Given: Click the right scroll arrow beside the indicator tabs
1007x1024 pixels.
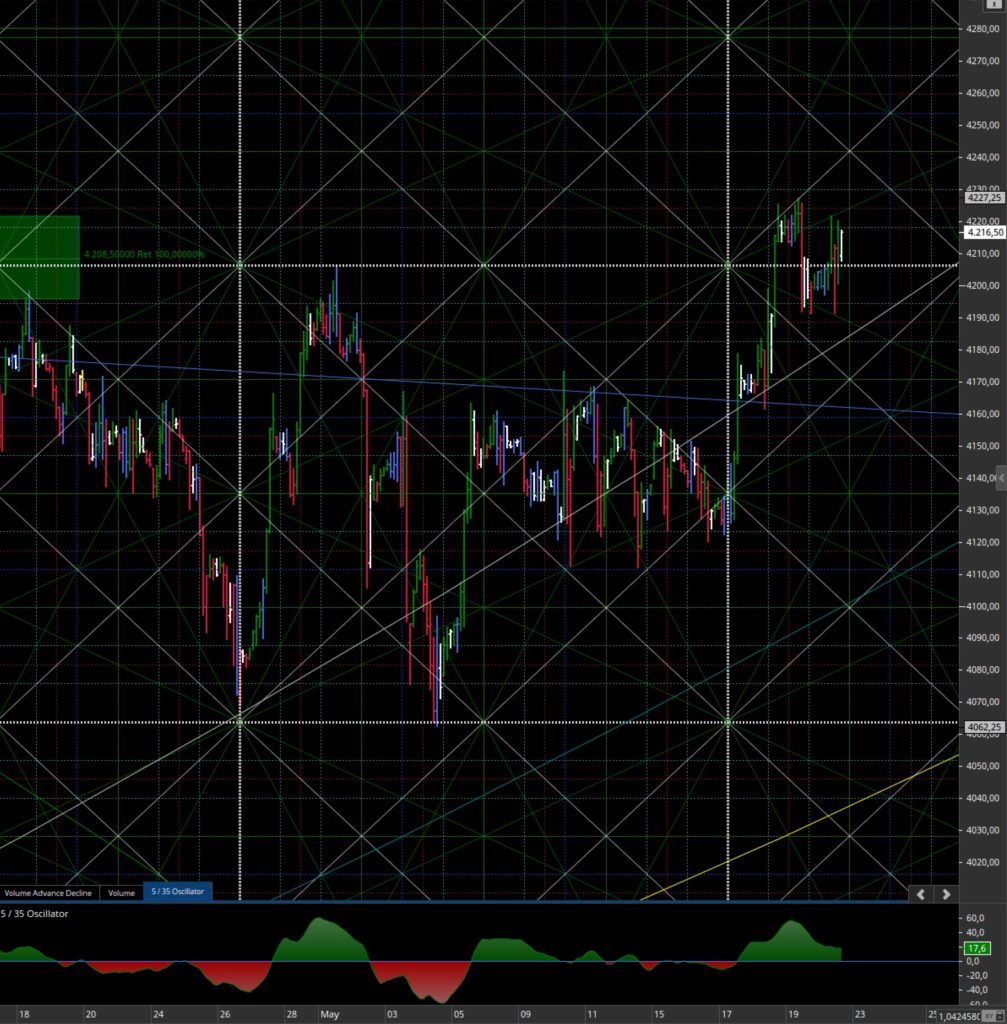Looking at the screenshot, I should click(946, 894).
